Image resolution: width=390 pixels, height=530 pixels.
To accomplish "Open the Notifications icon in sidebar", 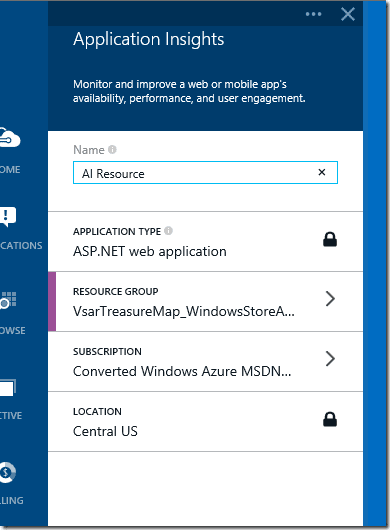I will (8, 217).
